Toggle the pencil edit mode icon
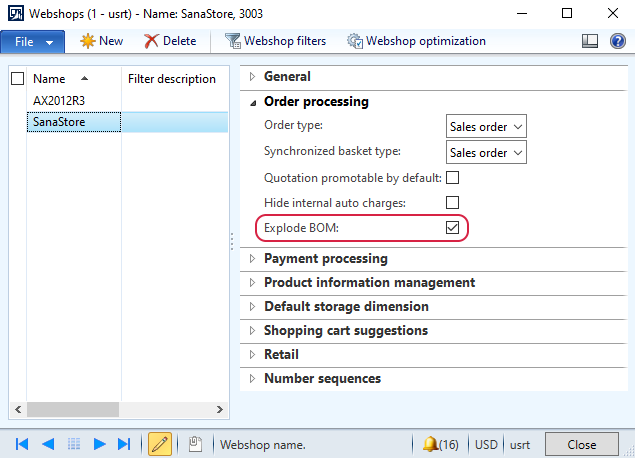Viewport: 635px width, 458px height. pyautogui.click(x=160, y=444)
